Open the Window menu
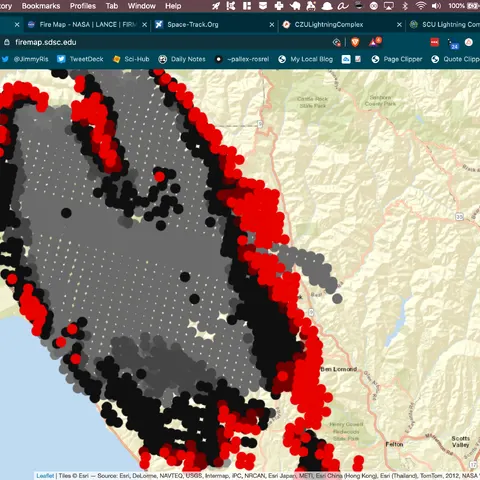Image resolution: width=480 pixels, height=480 pixels. coord(142,6)
